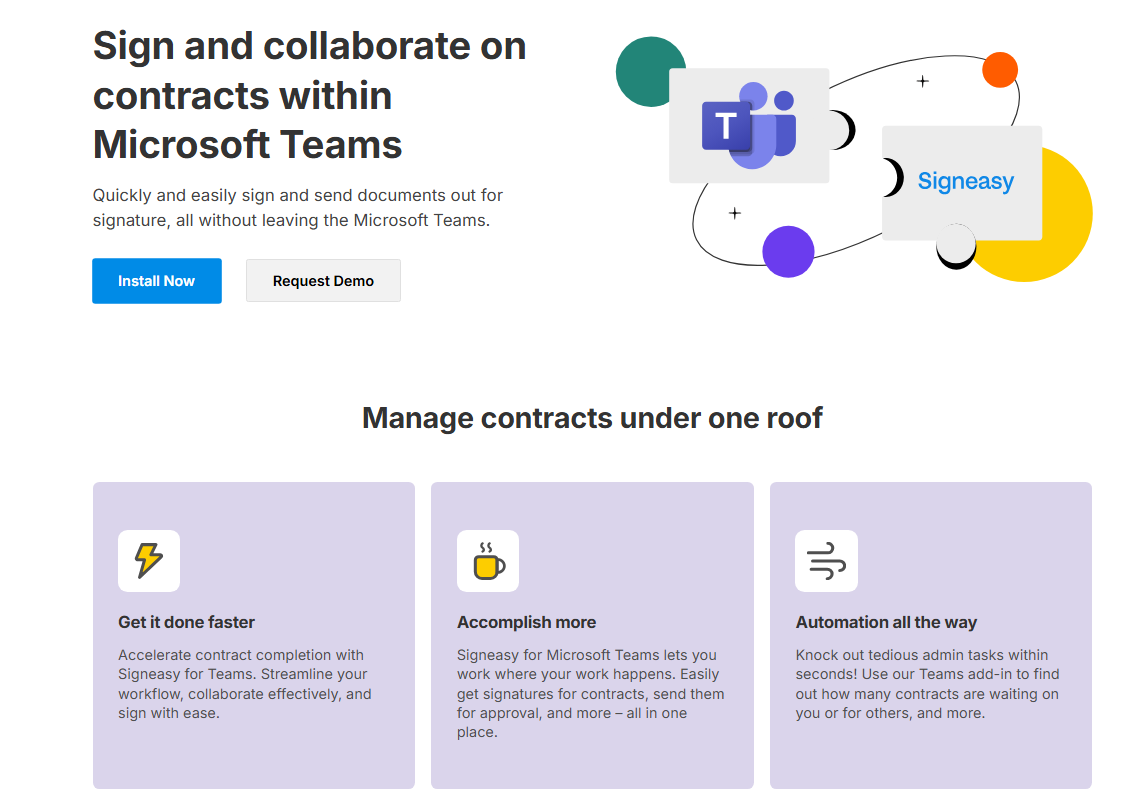Click the 'Automation all the way' heading
Viewport: 1124px width, 808px height.
click(x=886, y=622)
